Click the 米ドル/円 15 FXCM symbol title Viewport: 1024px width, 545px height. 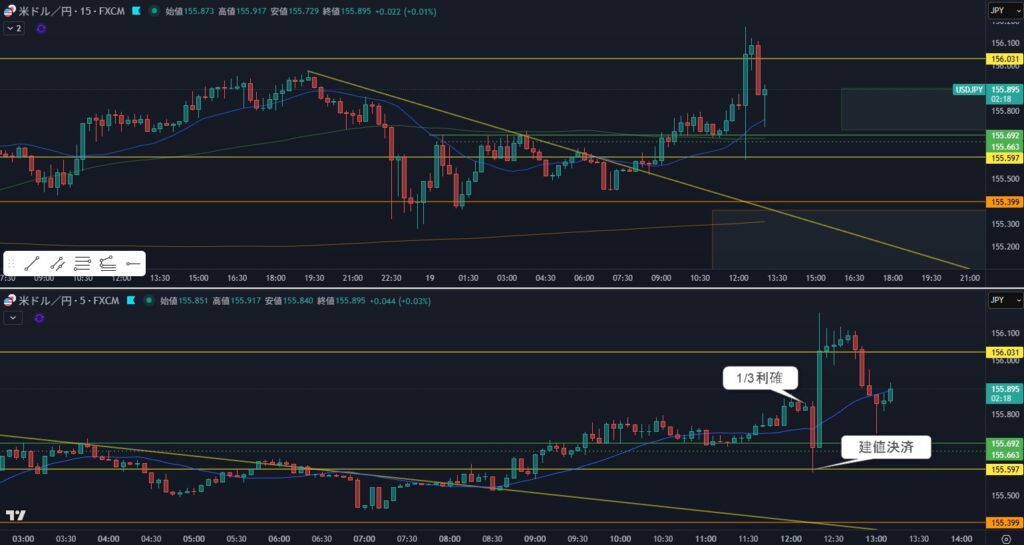(72, 11)
